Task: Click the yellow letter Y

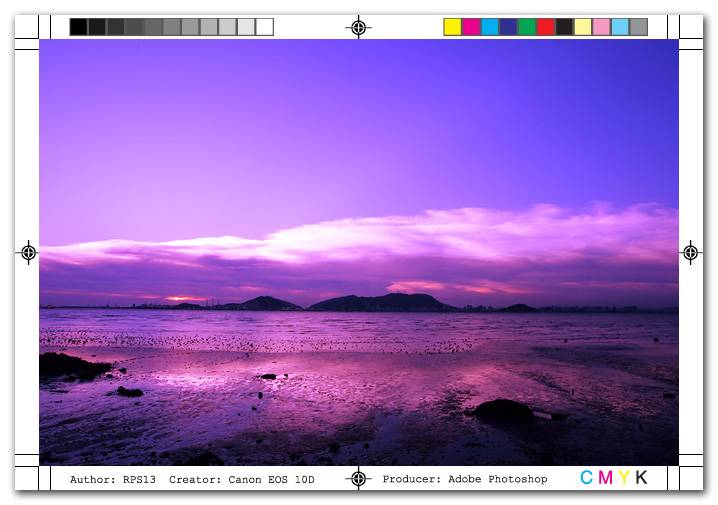Action: (x=624, y=478)
